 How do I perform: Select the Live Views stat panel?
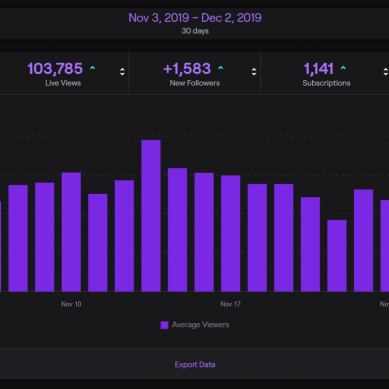tap(63, 73)
